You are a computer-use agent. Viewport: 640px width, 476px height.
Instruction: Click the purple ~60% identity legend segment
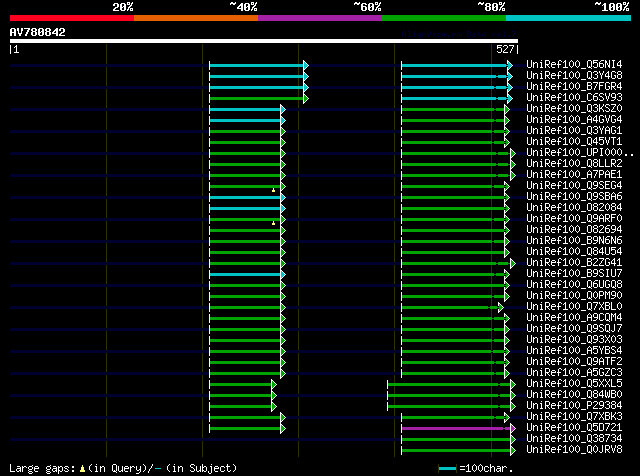pyautogui.click(x=320, y=18)
